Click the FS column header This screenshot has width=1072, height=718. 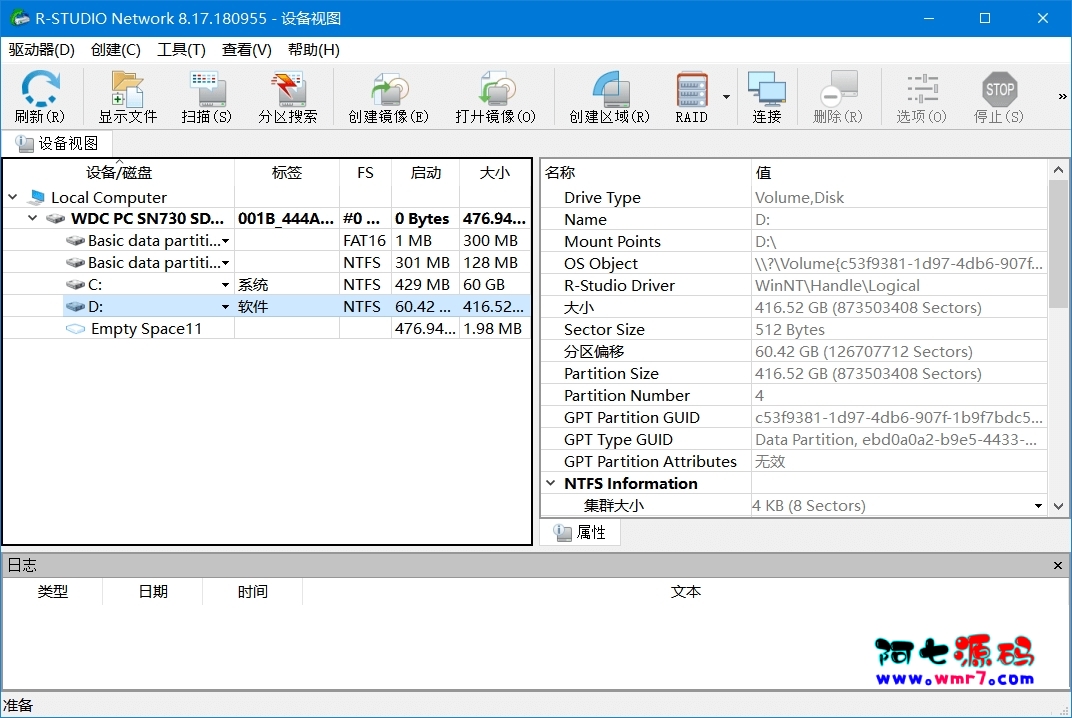point(366,172)
